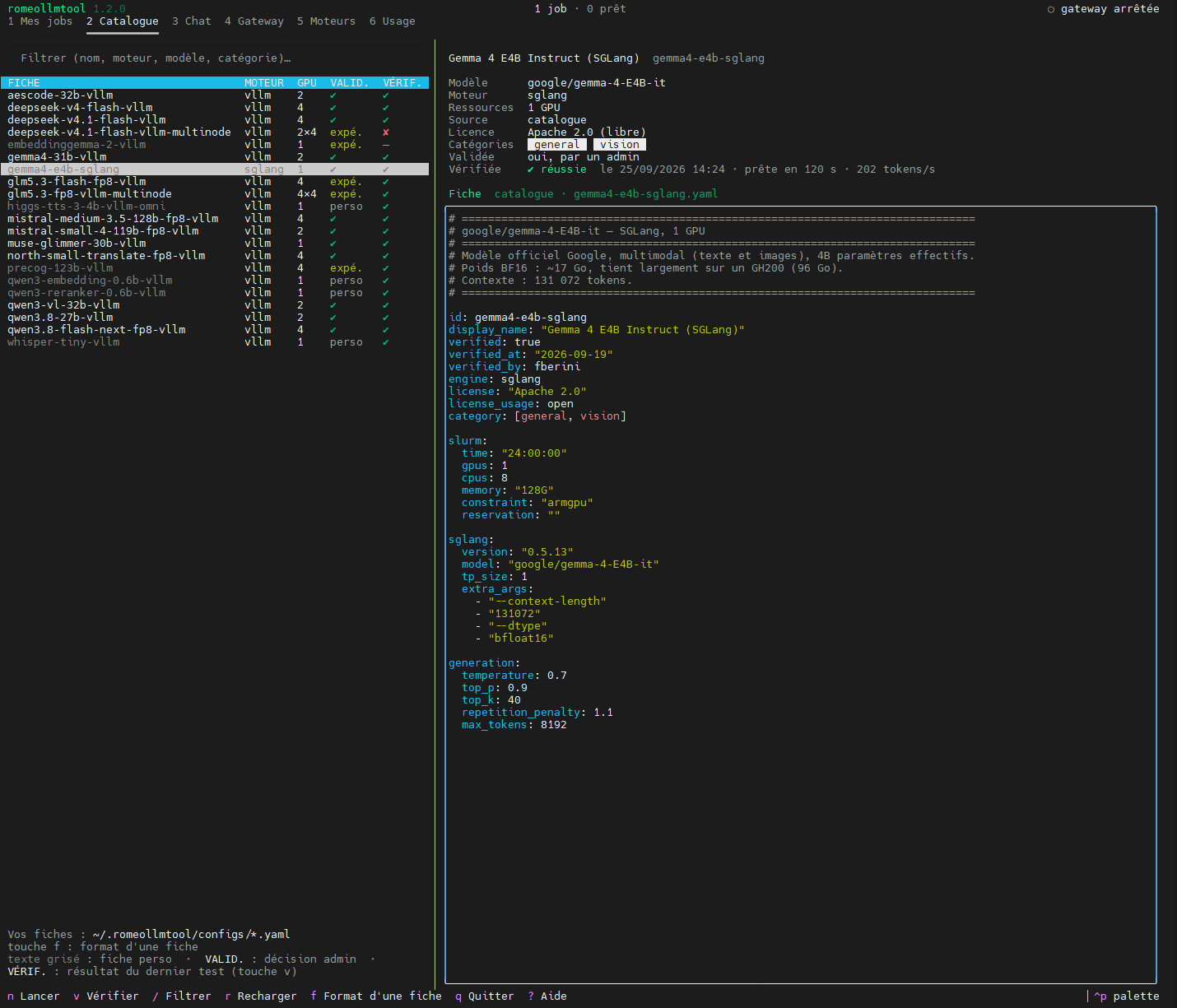Screen dimensions: 1177x1008
Task: Select the north-small-translate-fp8-vllm row
Action: pyautogui.click(x=215, y=256)
